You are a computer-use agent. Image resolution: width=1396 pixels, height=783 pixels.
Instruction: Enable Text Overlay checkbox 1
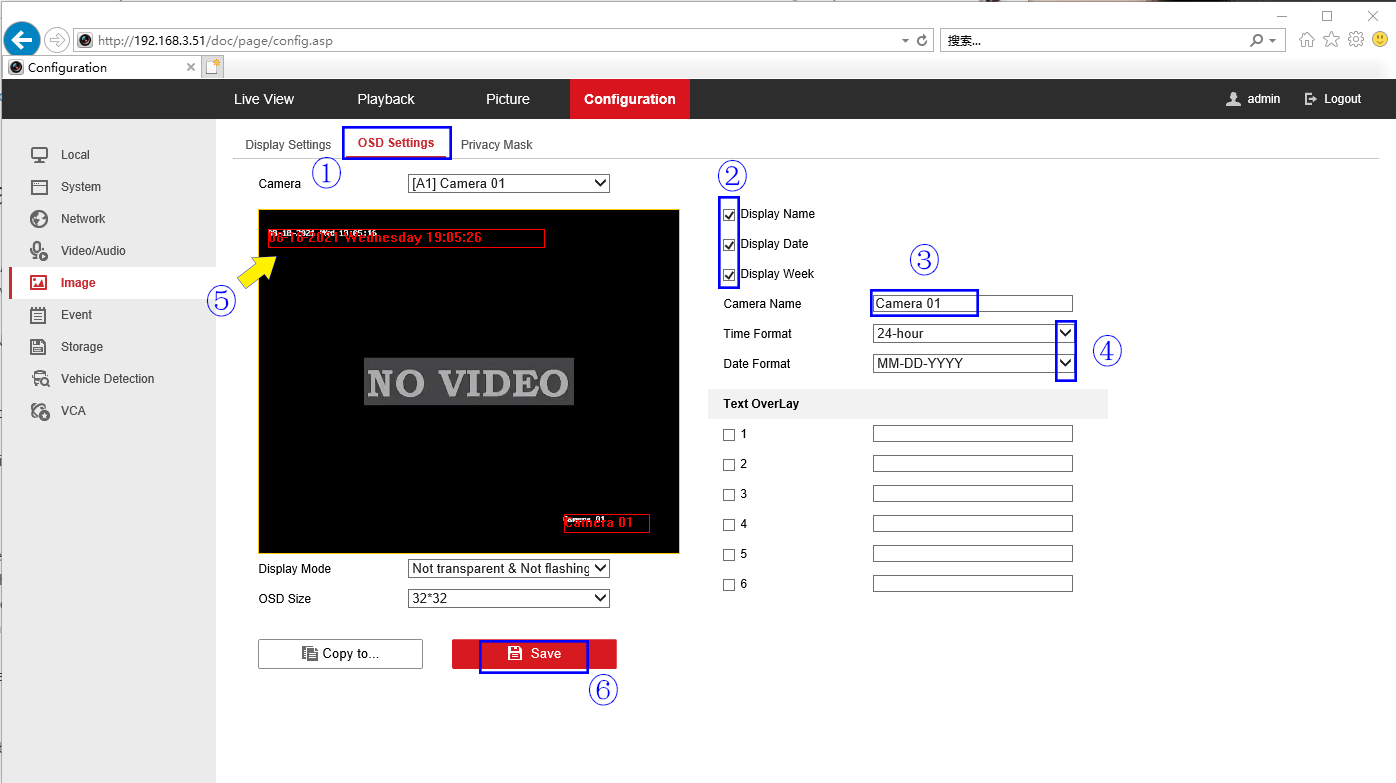tap(729, 435)
